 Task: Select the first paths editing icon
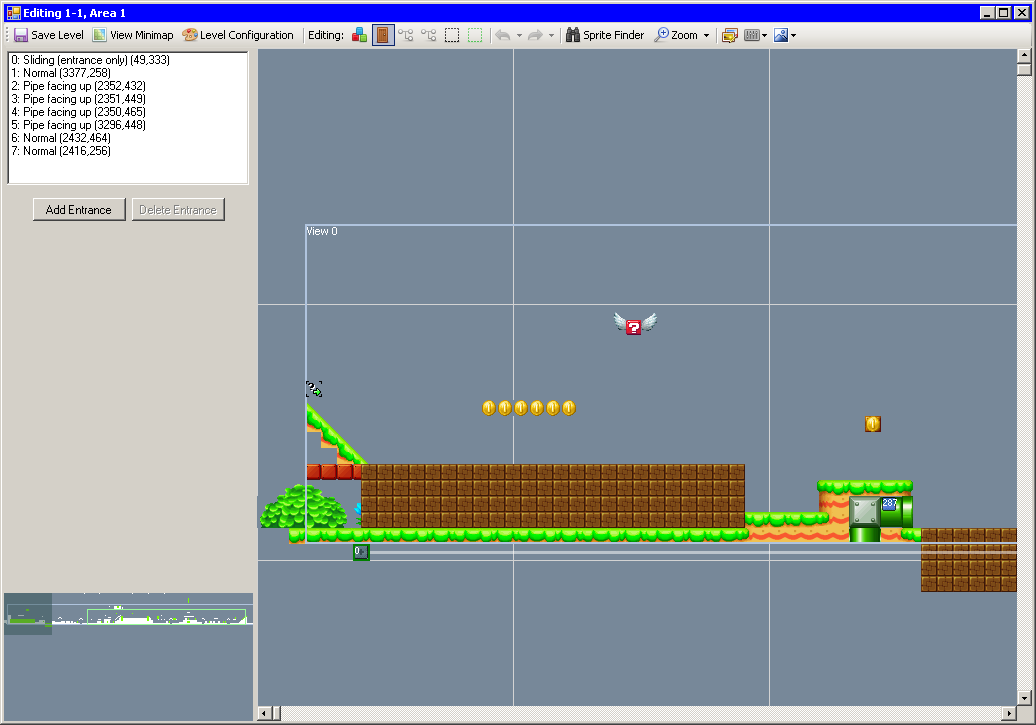pyautogui.click(x=405, y=35)
